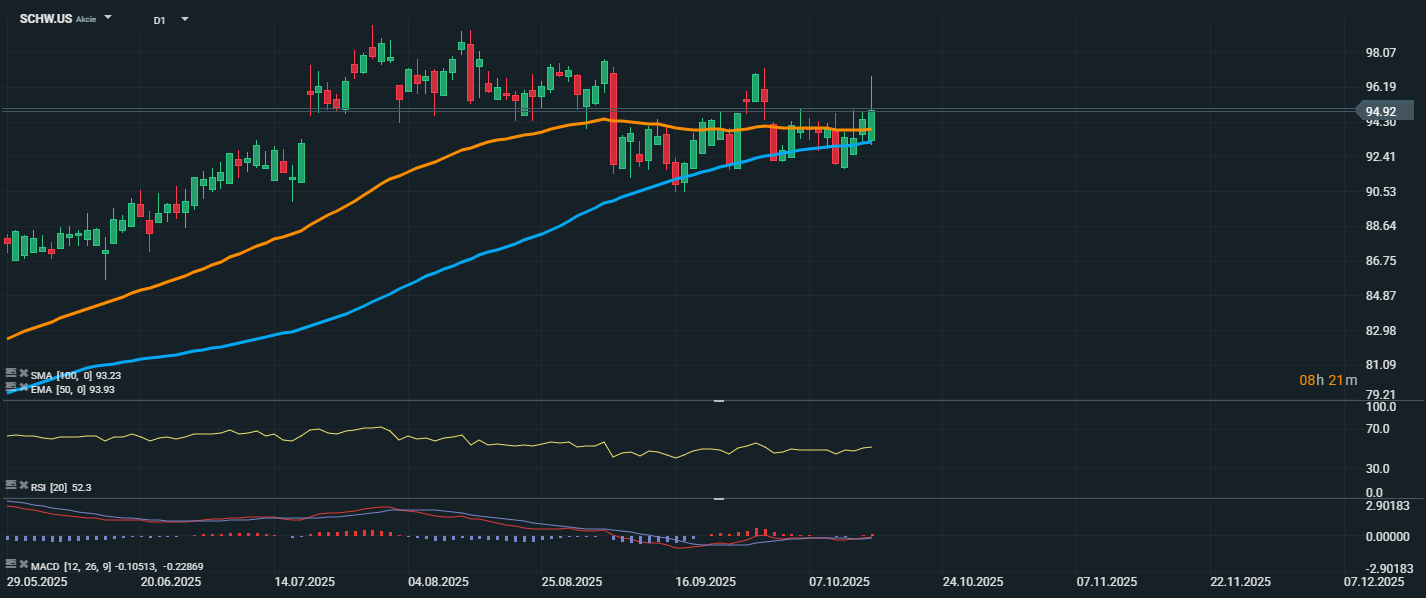Viewport: 1426px width, 598px height.
Task: Click the orange candle countdown timer
Action: coord(1328,380)
